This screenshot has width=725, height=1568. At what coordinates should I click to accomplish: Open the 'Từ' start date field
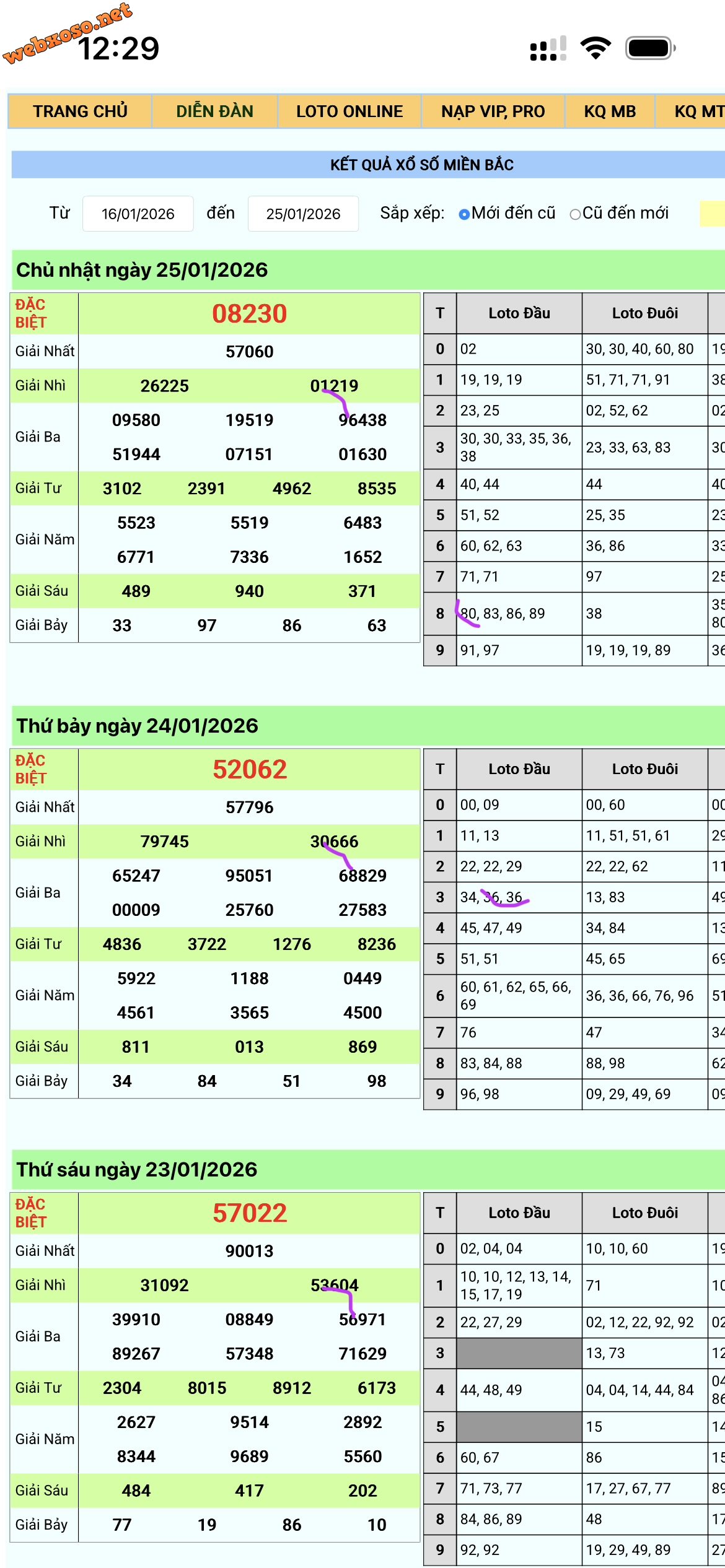tap(138, 214)
